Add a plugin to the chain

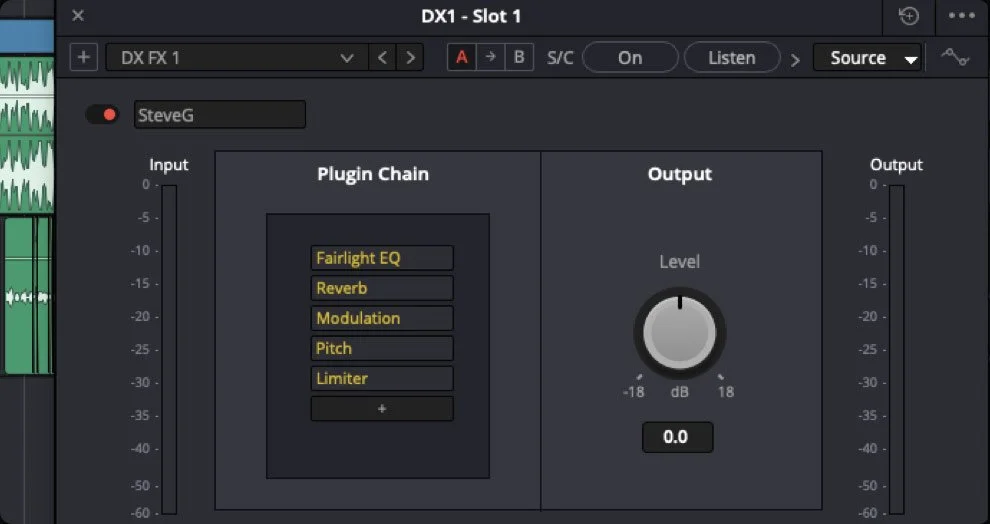pyautogui.click(x=382, y=409)
